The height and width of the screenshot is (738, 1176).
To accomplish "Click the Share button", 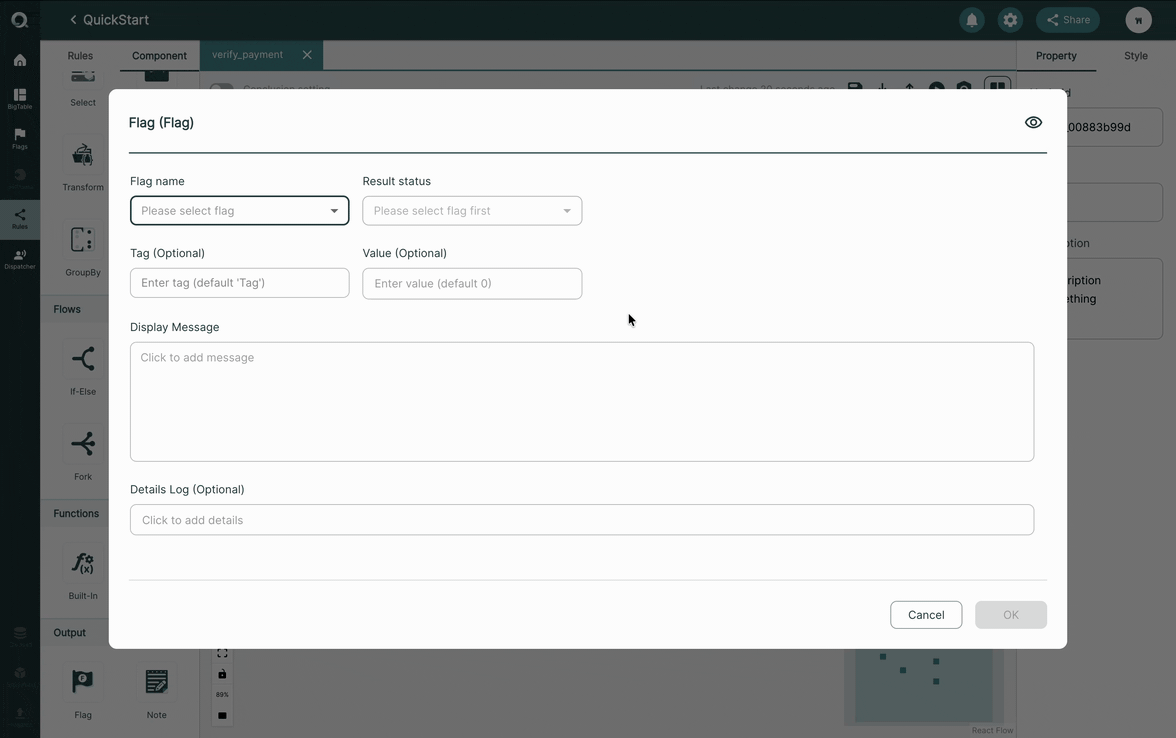I will (1068, 20).
